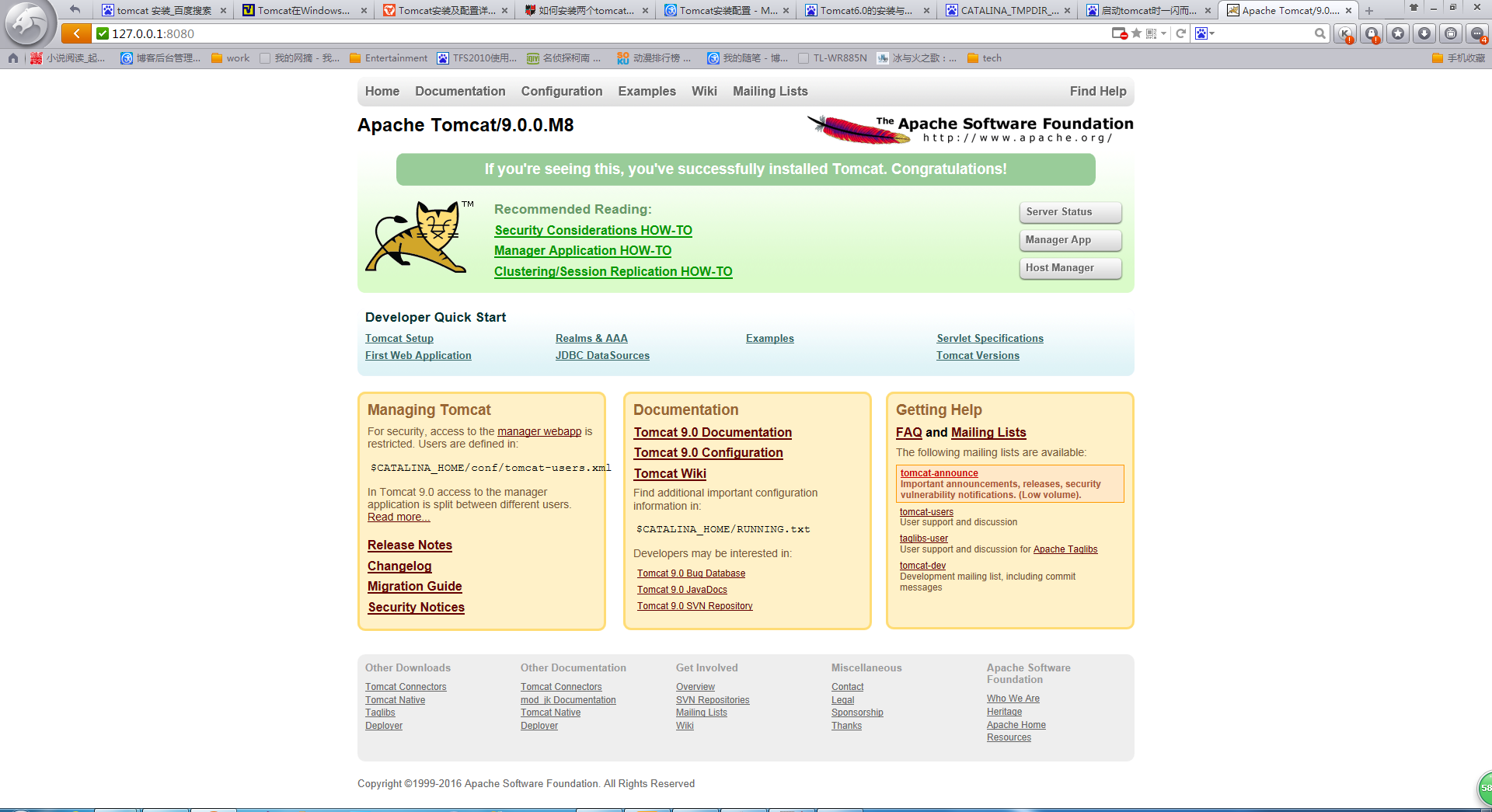Screen dimensions: 1492x812
Task: Click the green site security check icon
Action: click(x=102, y=33)
